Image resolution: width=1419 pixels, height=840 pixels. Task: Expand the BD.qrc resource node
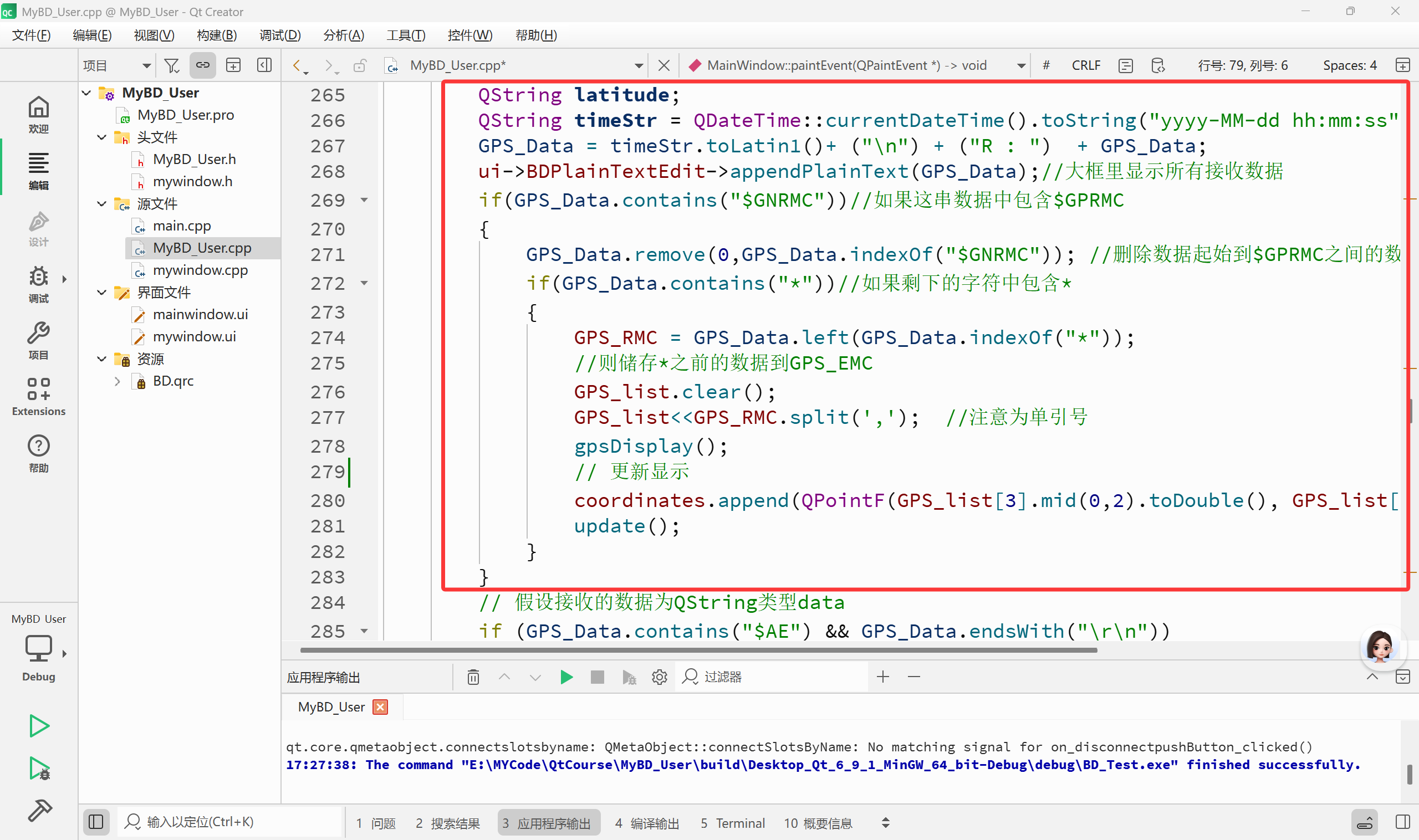(x=117, y=381)
